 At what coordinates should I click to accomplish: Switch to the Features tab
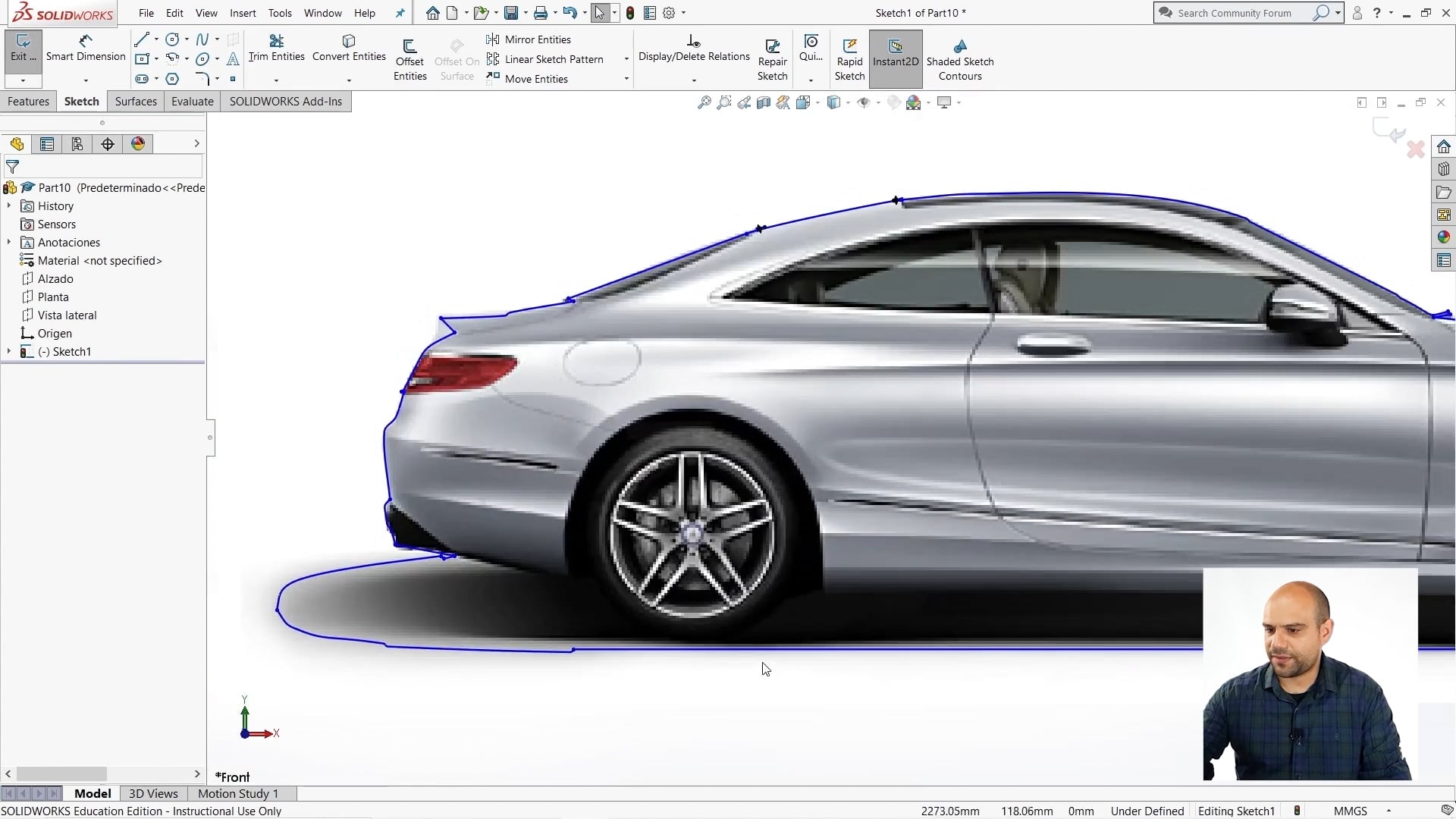tap(28, 102)
